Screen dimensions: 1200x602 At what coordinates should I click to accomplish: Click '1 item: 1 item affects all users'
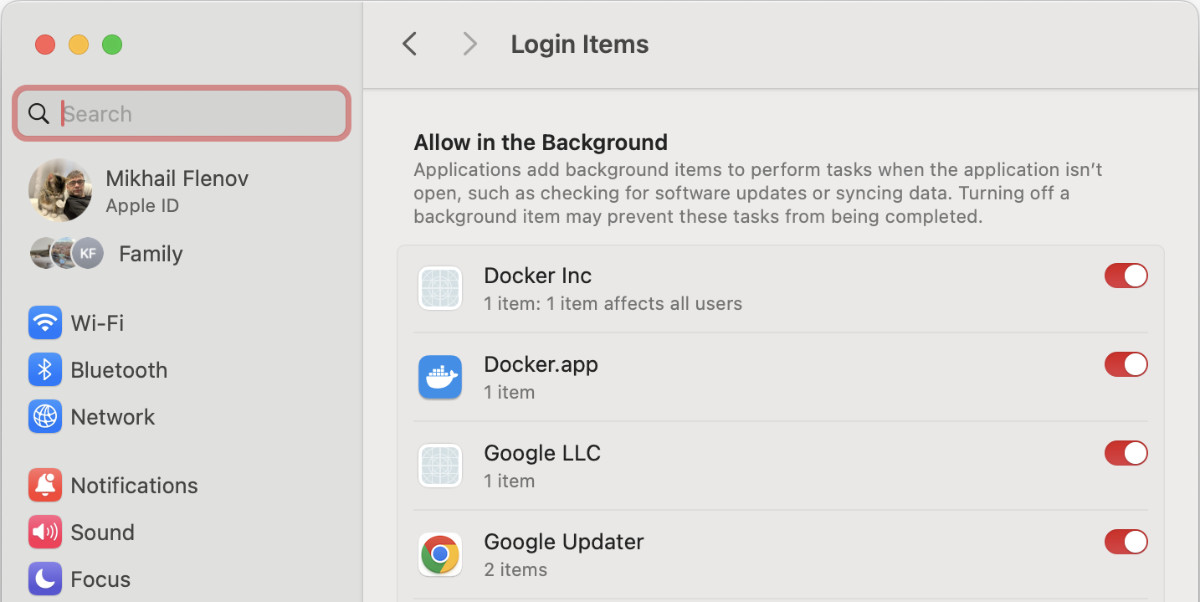point(613,303)
